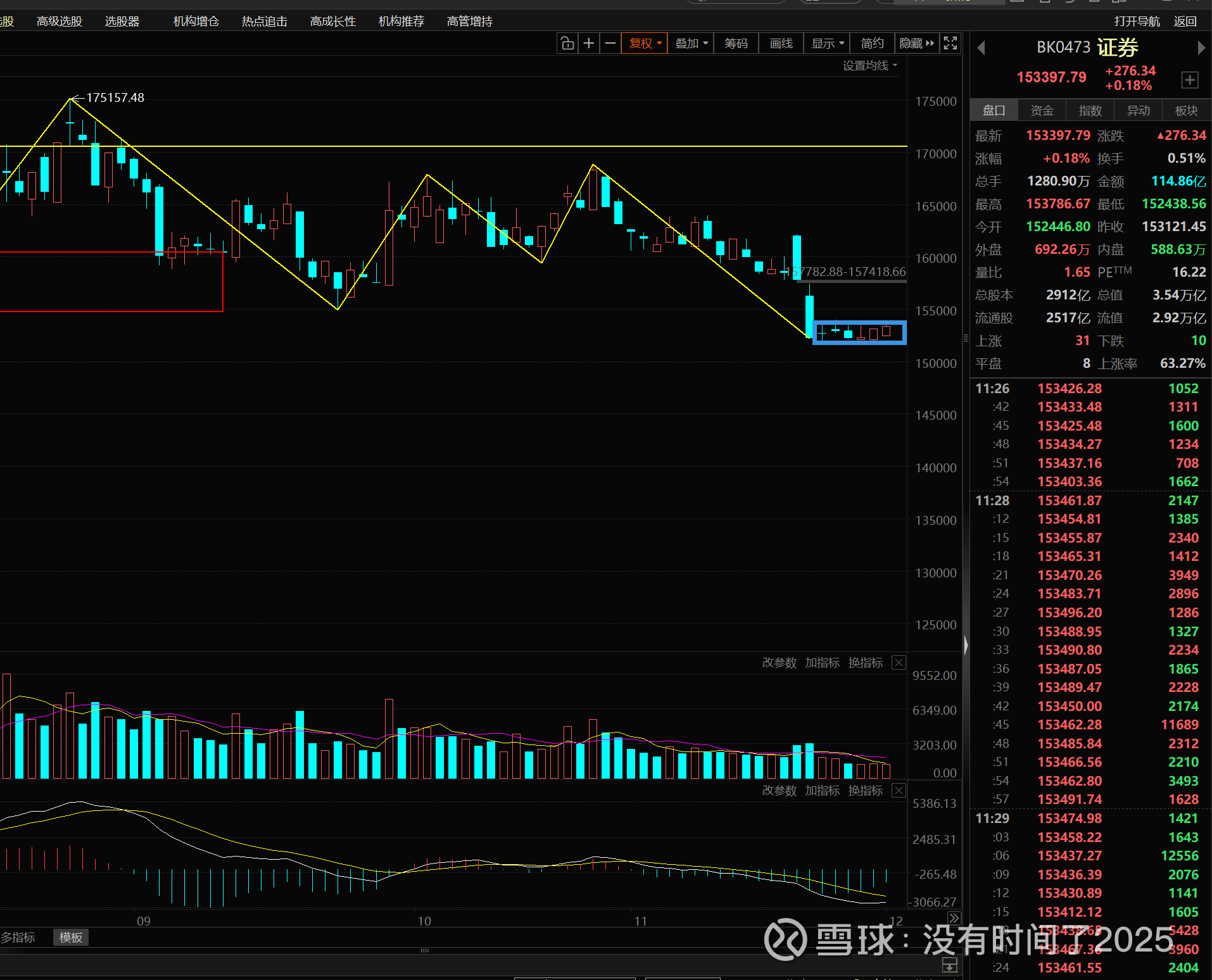The width and height of the screenshot is (1212, 980).
Task: Click the 上涨率 value 63.27%
Action: pyautogui.click(x=1183, y=363)
